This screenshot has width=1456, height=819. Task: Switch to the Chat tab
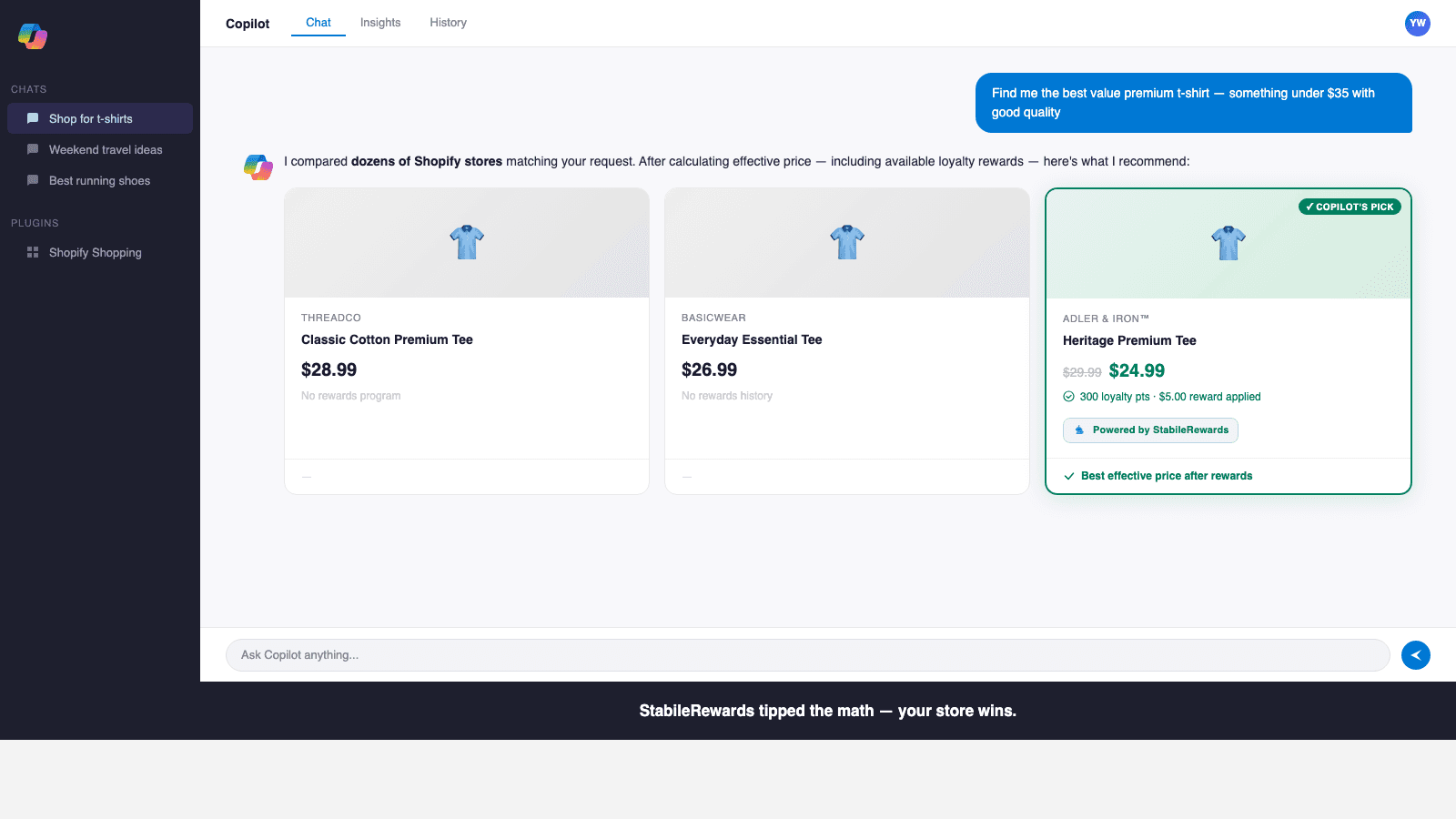coord(318,23)
